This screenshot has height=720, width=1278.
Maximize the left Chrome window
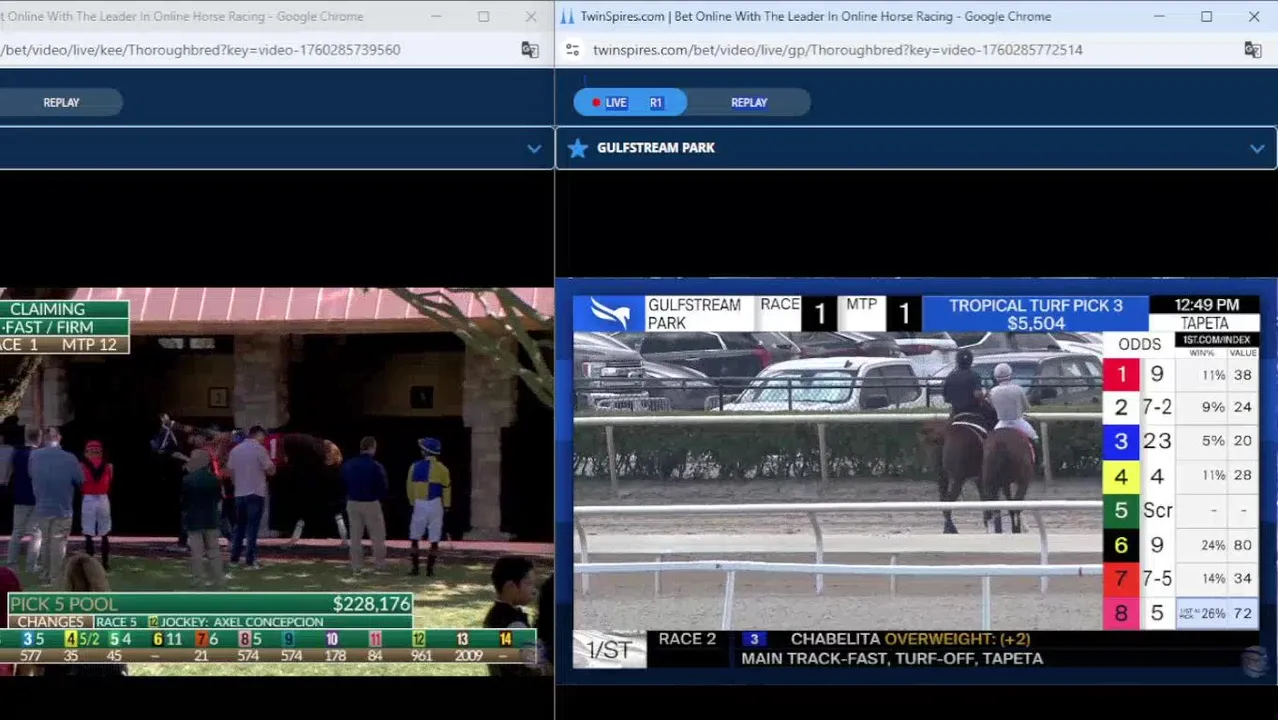(483, 16)
